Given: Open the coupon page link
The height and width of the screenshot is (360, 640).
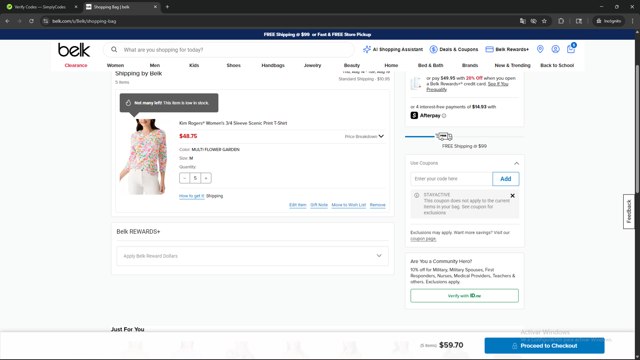Looking at the screenshot, I should click(x=423, y=239).
